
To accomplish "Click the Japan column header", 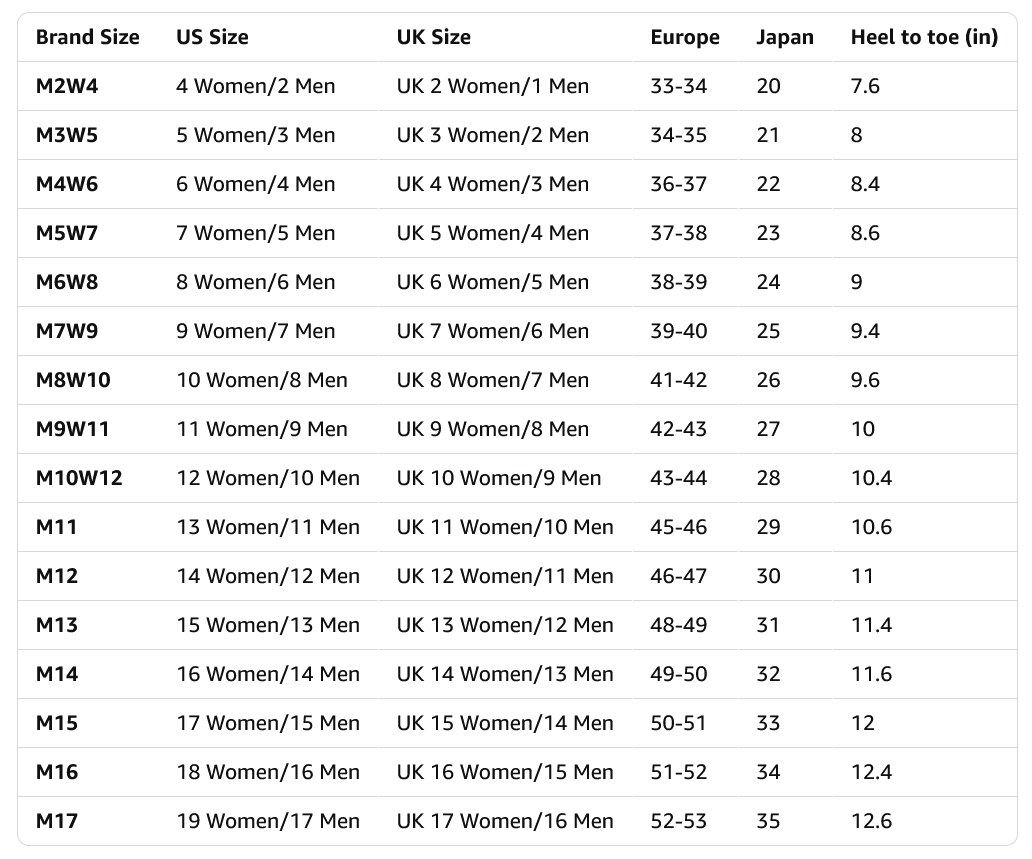I will (785, 37).
